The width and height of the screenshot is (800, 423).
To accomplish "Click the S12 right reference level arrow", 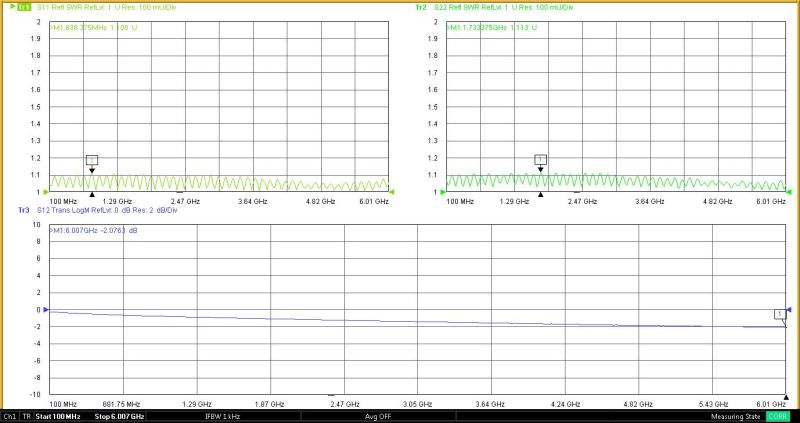I will [x=790, y=310].
